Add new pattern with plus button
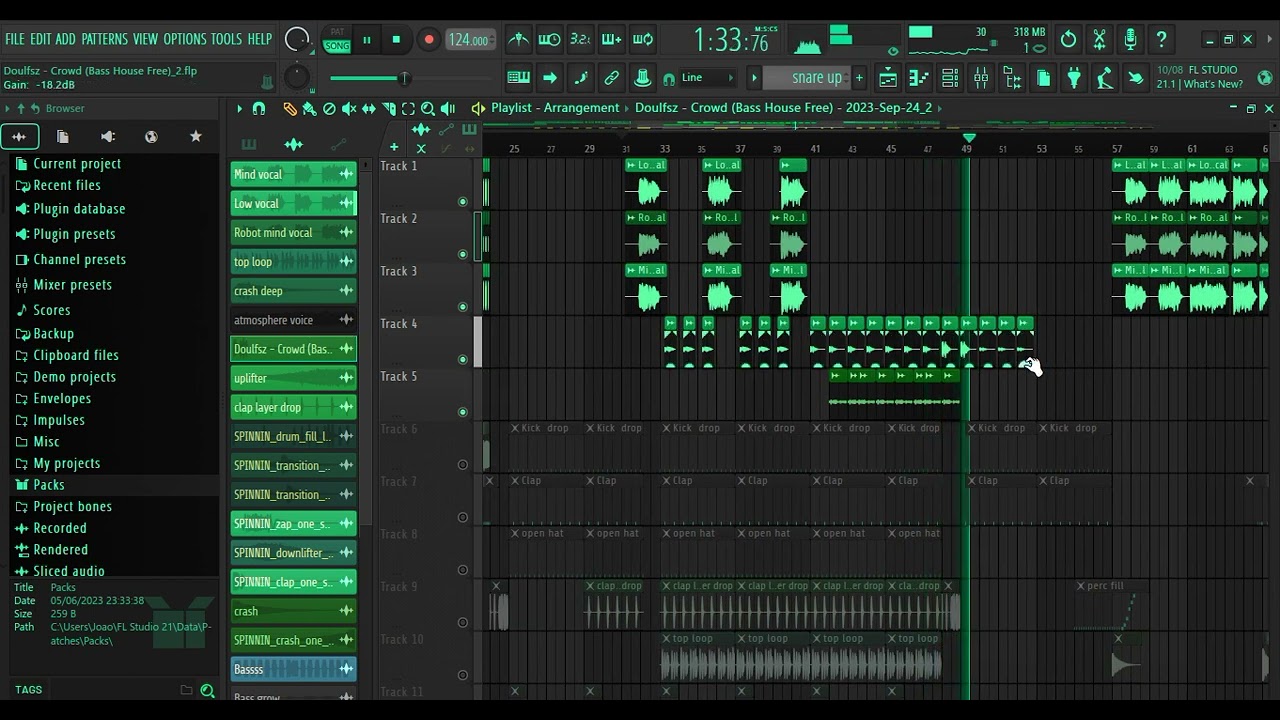Image resolution: width=1280 pixels, height=720 pixels. click(859, 78)
